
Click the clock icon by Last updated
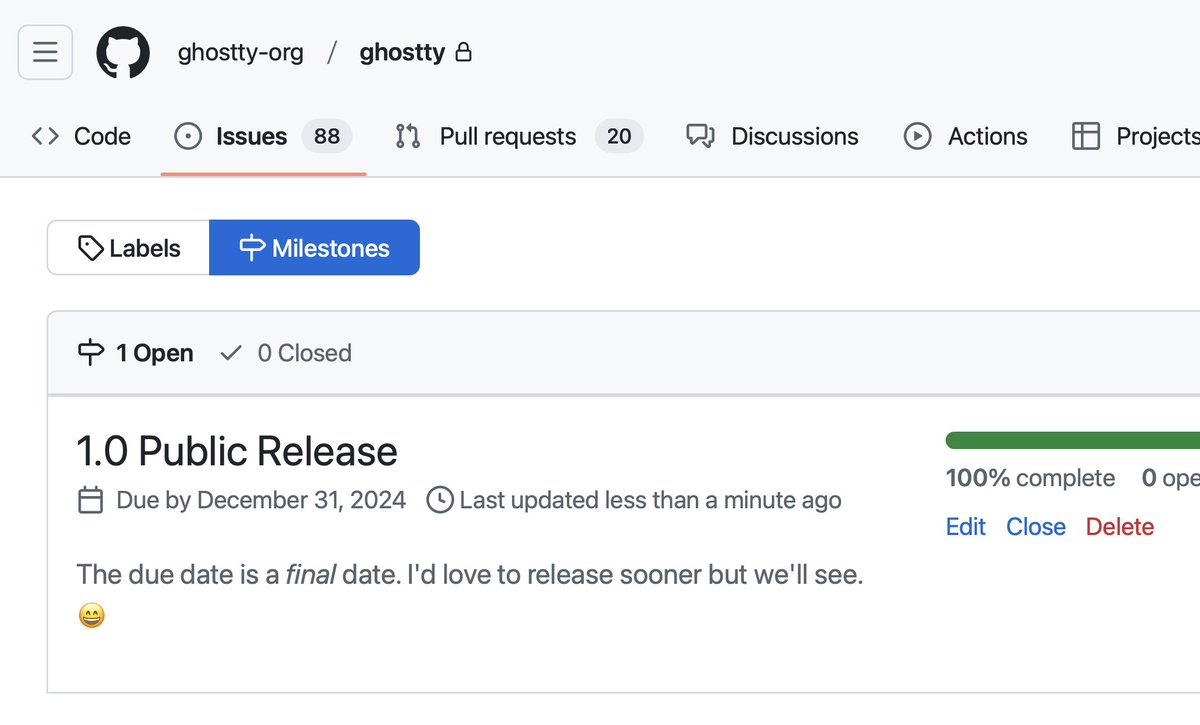(x=439, y=500)
